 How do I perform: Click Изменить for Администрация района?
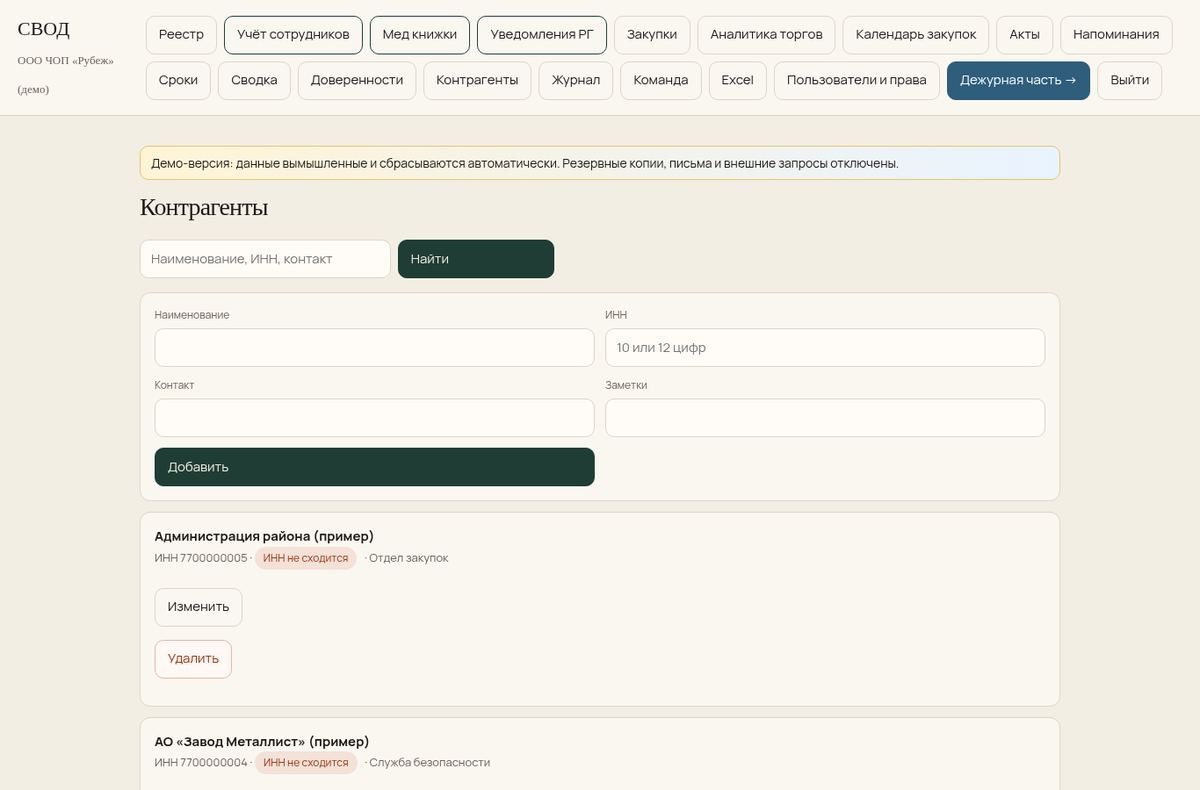tap(198, 607)
